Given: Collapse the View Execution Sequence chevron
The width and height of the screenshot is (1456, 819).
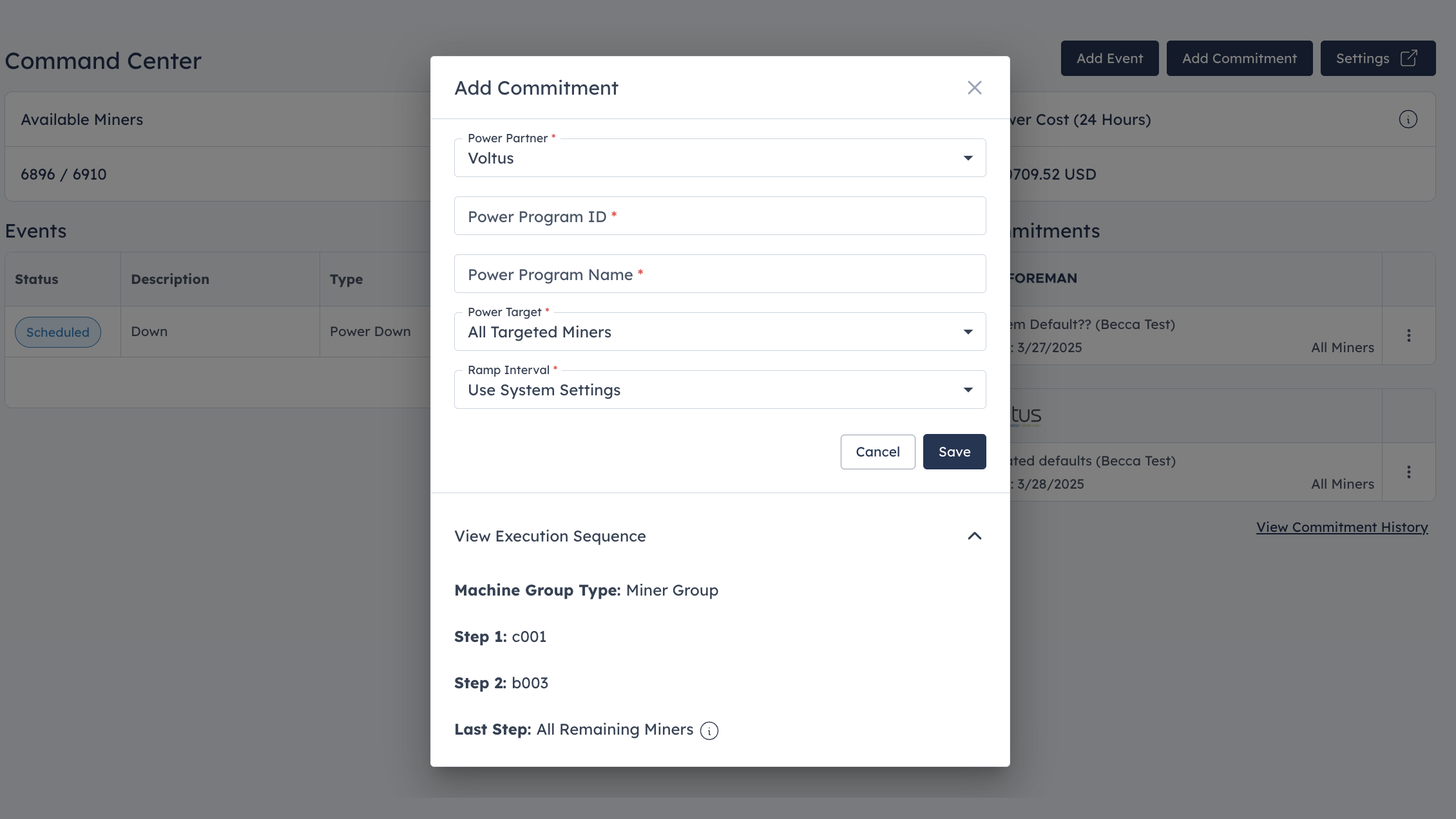Looking at the screenshot, I should pos(974,536).
